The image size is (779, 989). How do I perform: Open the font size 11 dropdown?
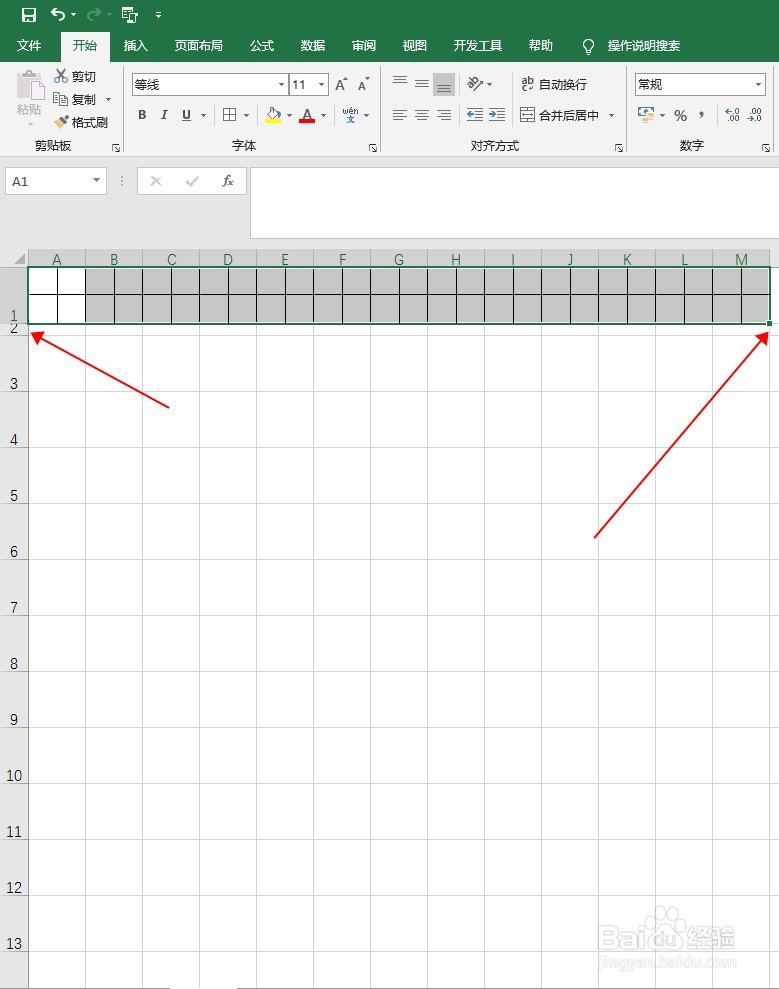pyautogui.click(x=322, y=85)
